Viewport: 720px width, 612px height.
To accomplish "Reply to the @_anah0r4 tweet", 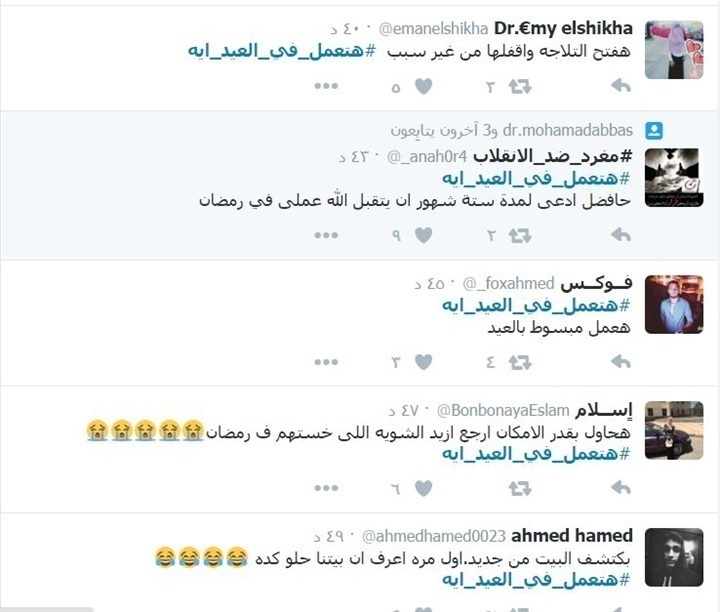I will (x=621, y=235).
